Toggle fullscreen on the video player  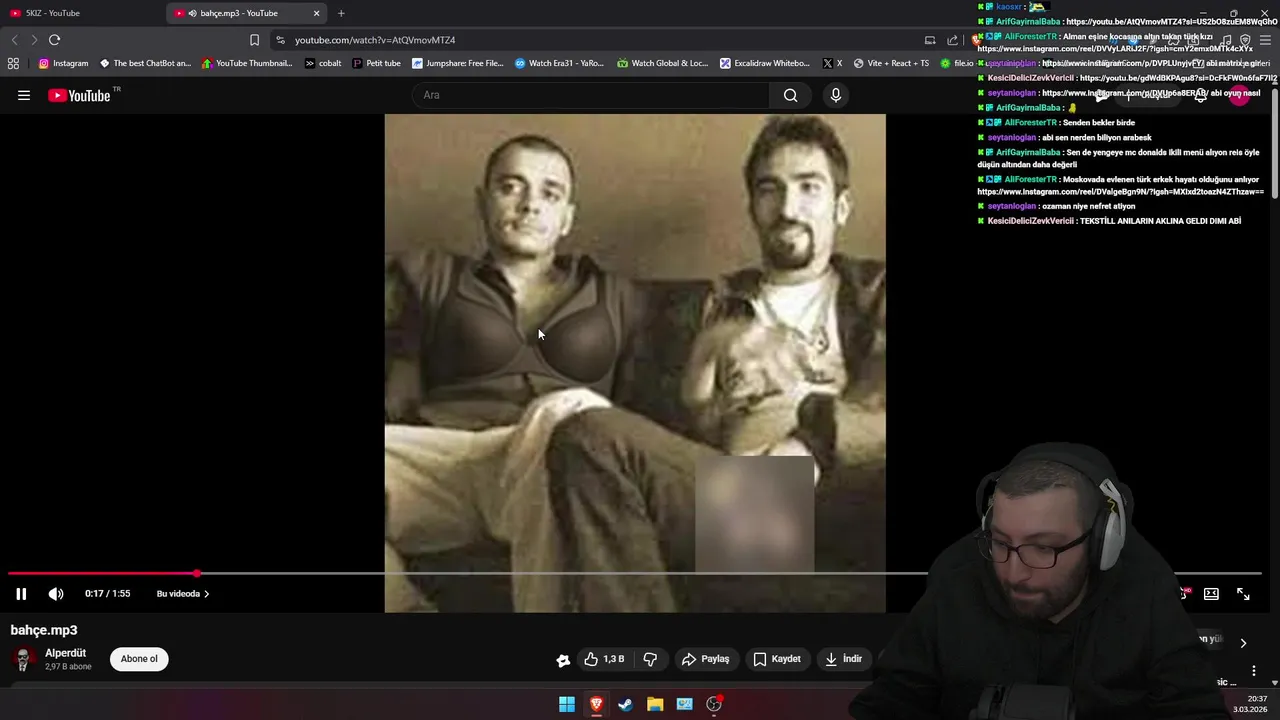(1243, 594)
